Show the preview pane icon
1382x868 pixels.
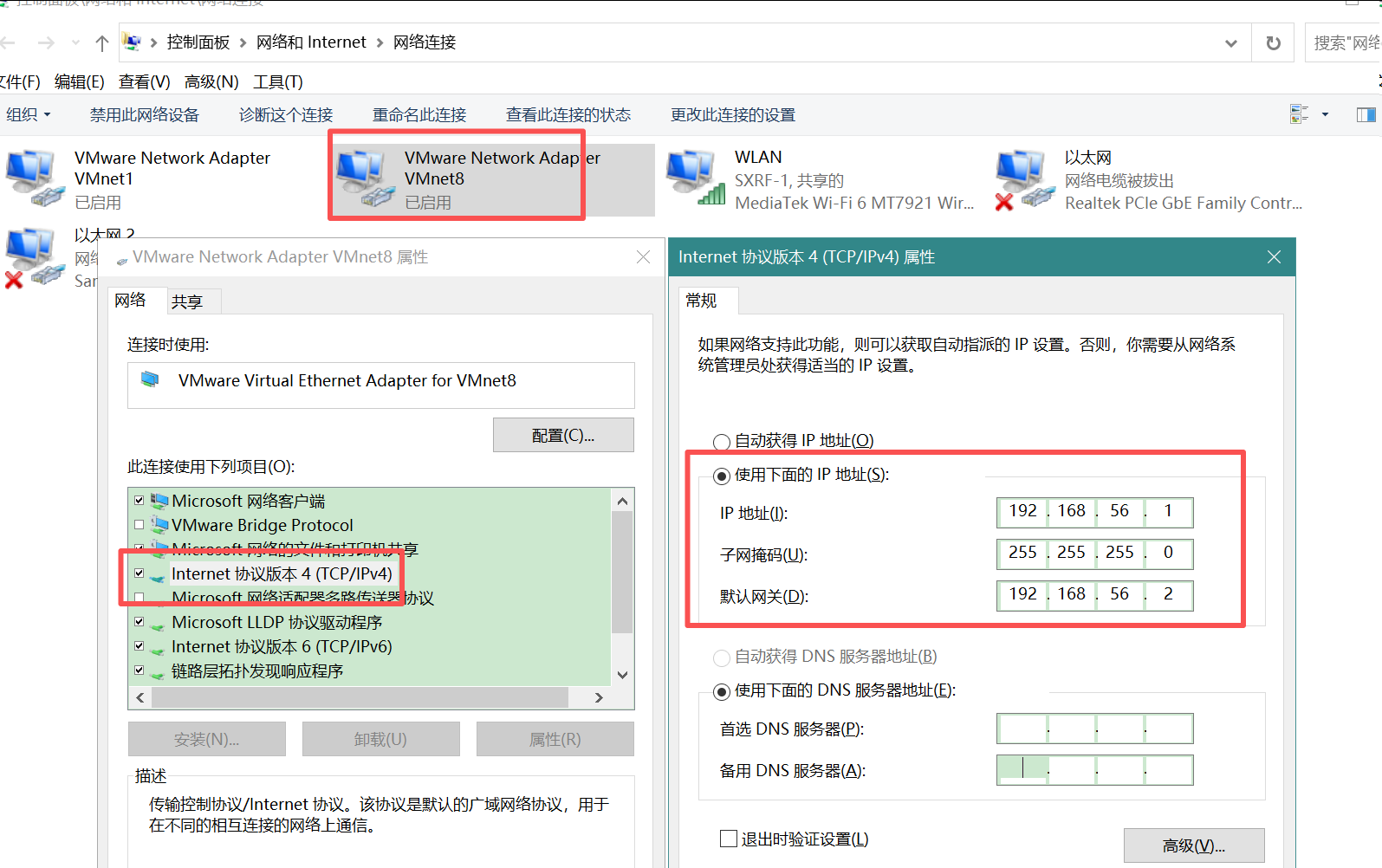point(1366,114)
